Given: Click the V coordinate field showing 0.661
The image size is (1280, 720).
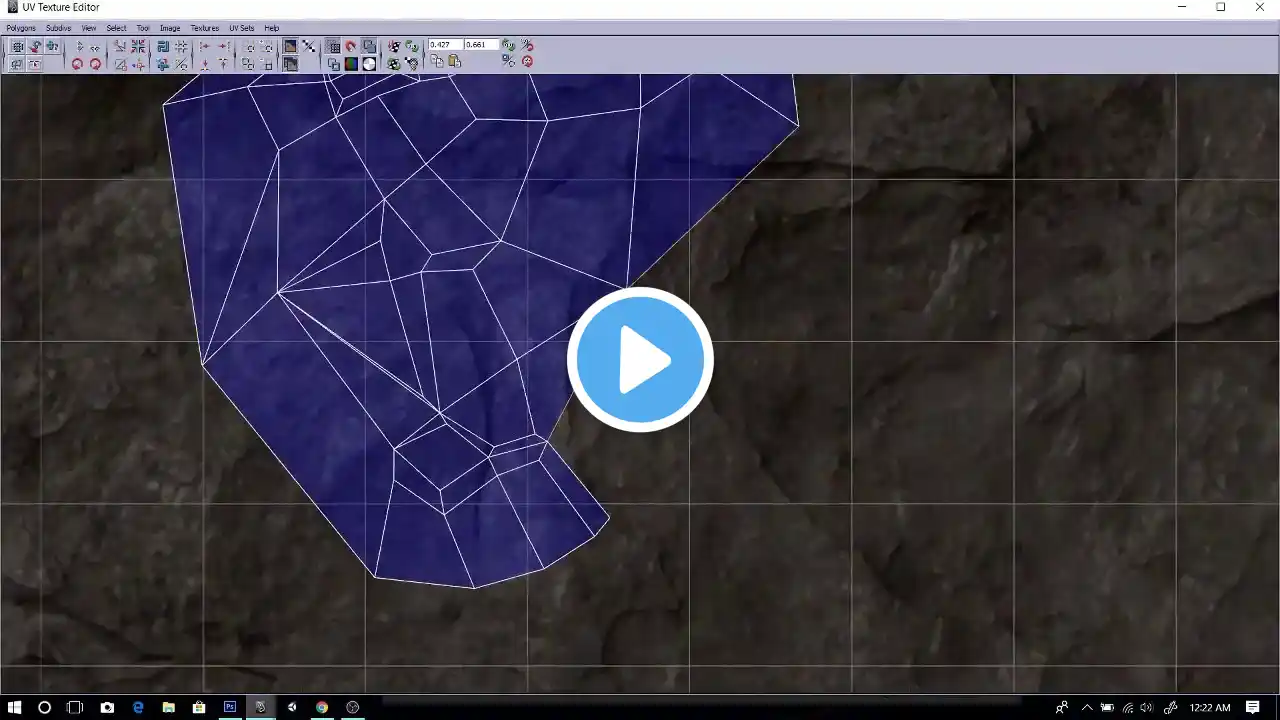Looking at the screenshot, I should pos(481,45).
